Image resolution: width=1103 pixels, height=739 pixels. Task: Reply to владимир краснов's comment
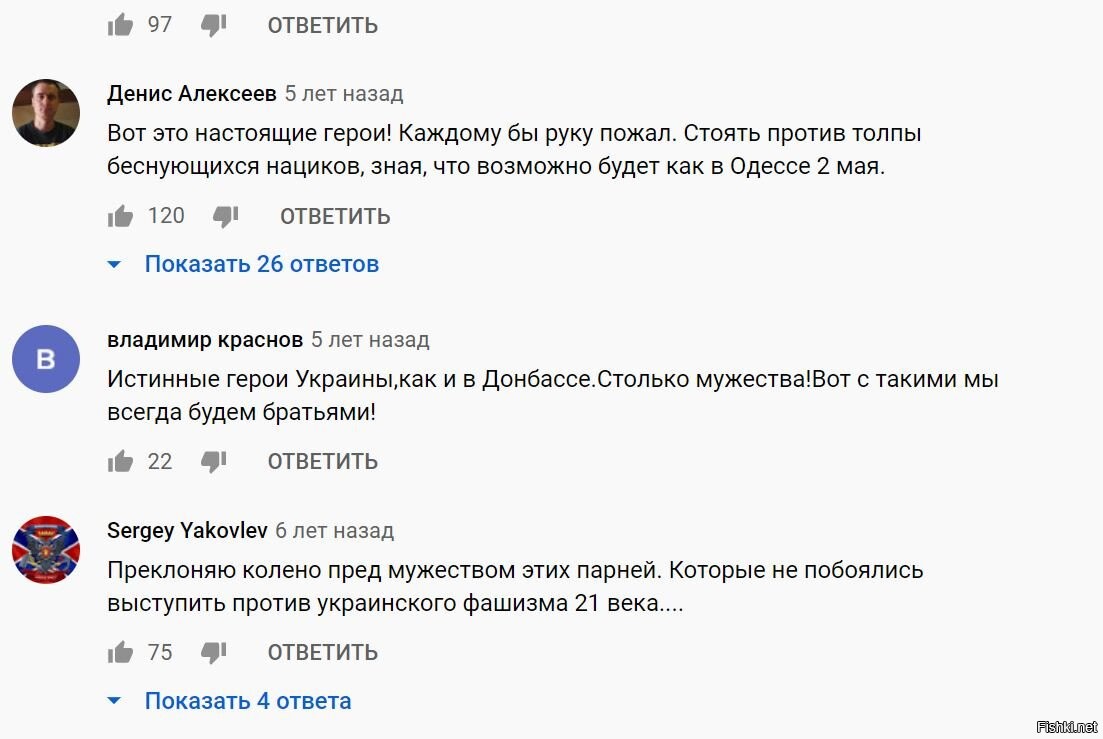click(323, 462)
